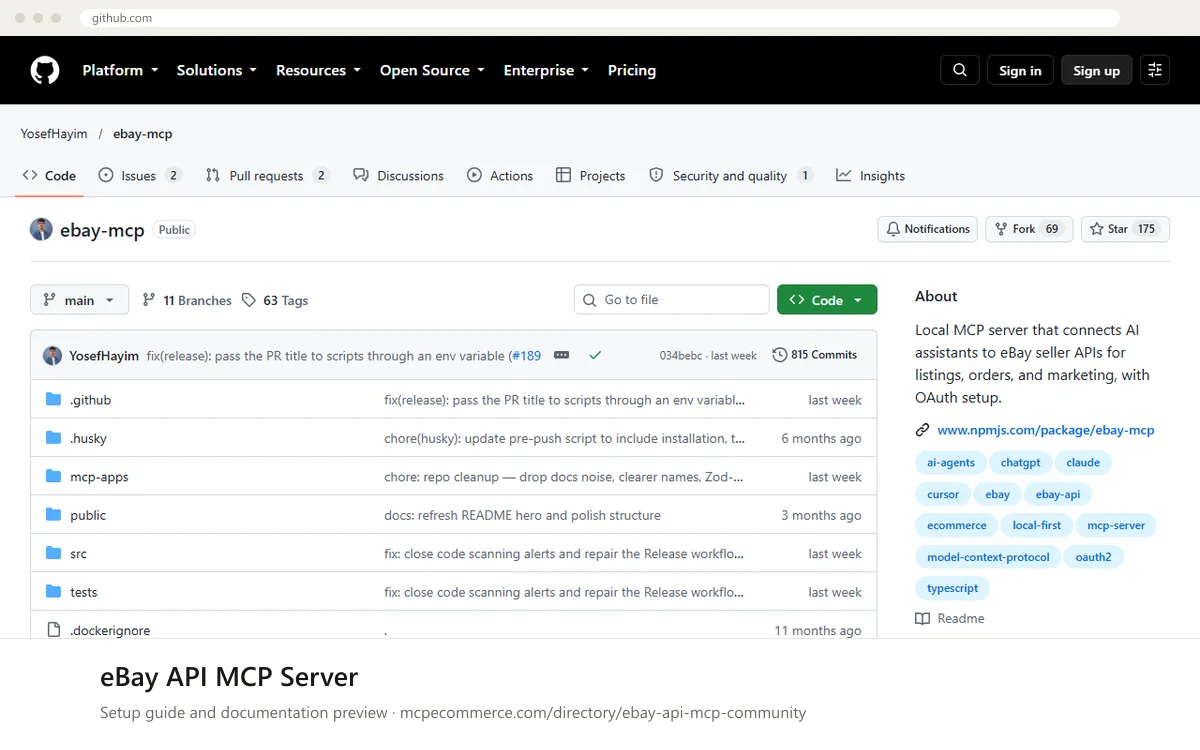Click the GitHub logo icon
Viewport: 1200px width, 750px height.
coord(45,70)
